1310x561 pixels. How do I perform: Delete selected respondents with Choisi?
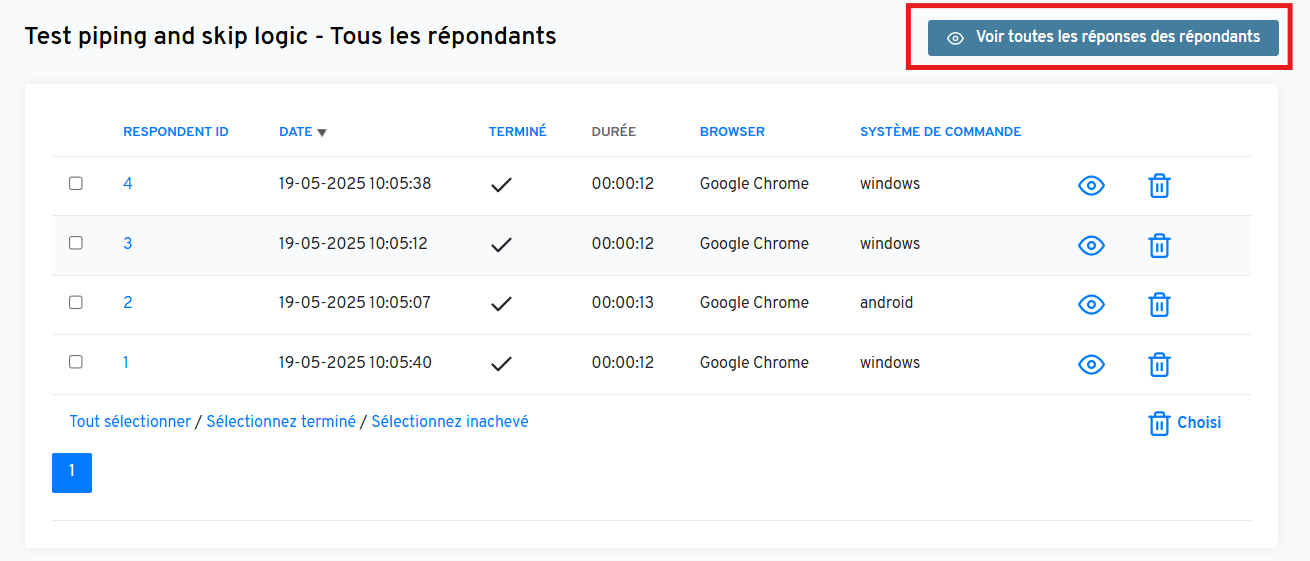coord(1184,423)
